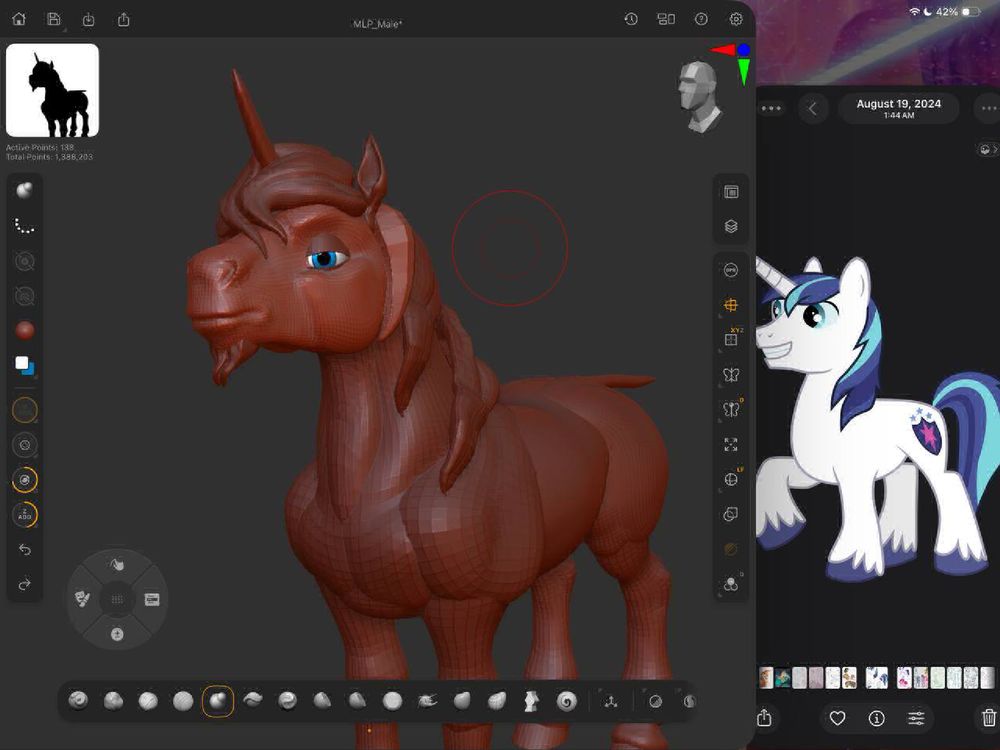Select the first brush in the bottom bar

point(78,701)
